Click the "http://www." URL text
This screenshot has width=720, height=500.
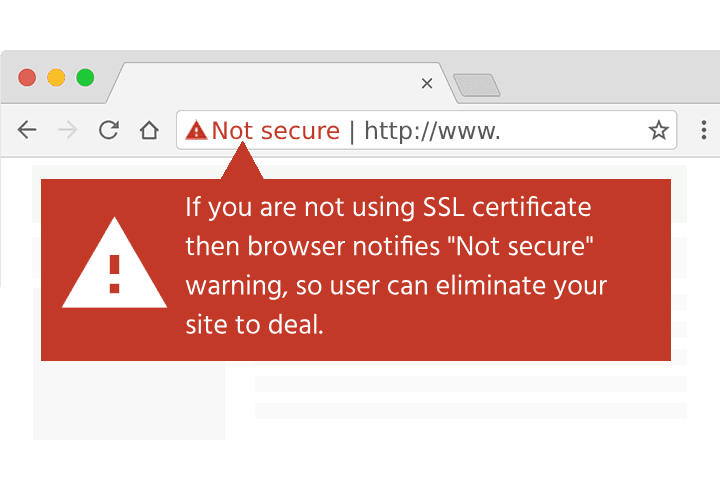[432, 131]
